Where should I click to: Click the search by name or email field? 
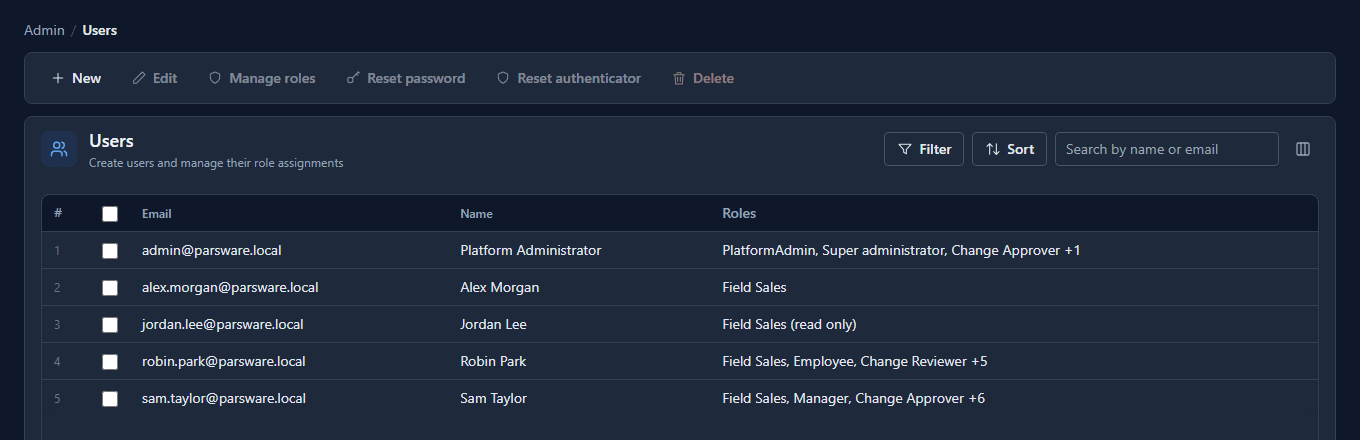pyautogui.click(x=1167, y=149)
